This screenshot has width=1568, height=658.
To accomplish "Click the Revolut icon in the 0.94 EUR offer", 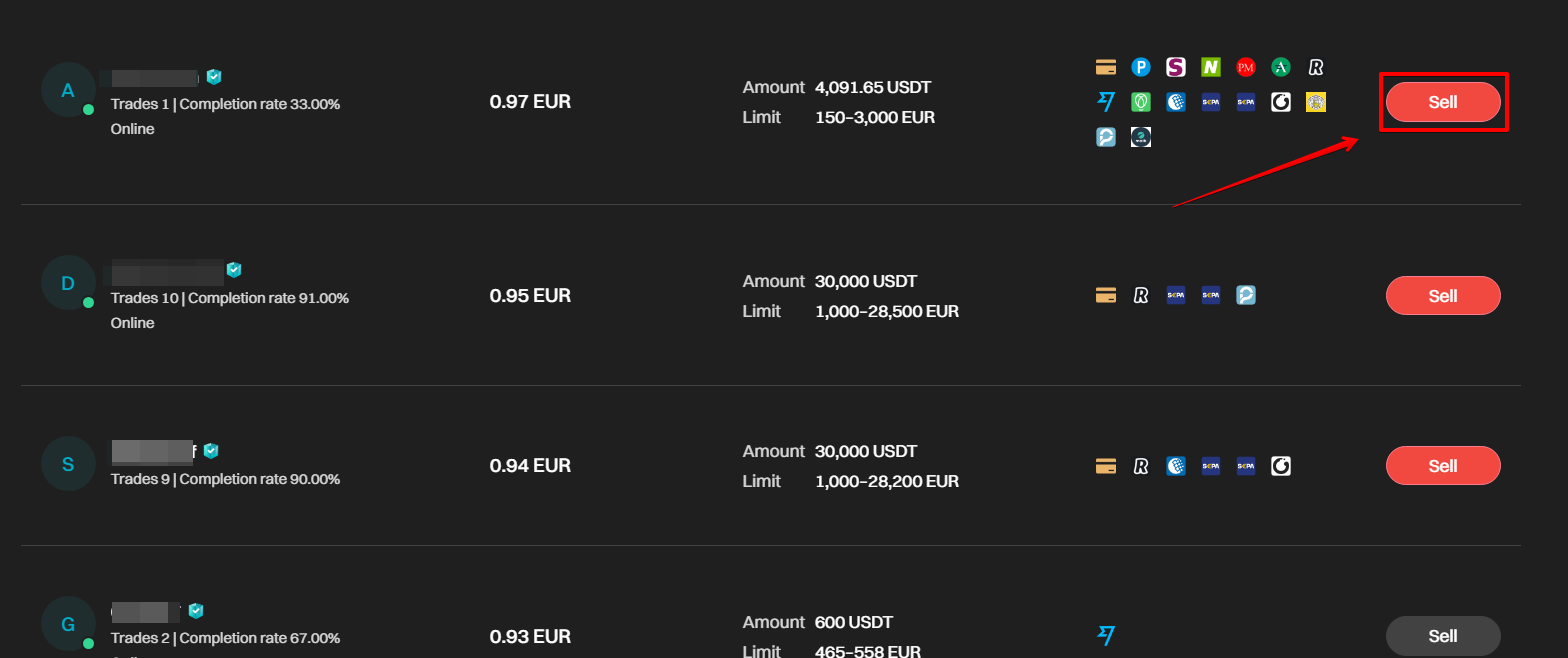I will tap(1141, 465).
